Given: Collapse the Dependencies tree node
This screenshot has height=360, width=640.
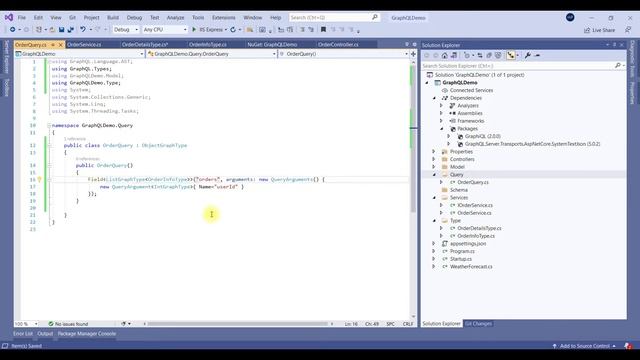Looking at the screenshot, I should pyautogui.click(x=434, y=98).
